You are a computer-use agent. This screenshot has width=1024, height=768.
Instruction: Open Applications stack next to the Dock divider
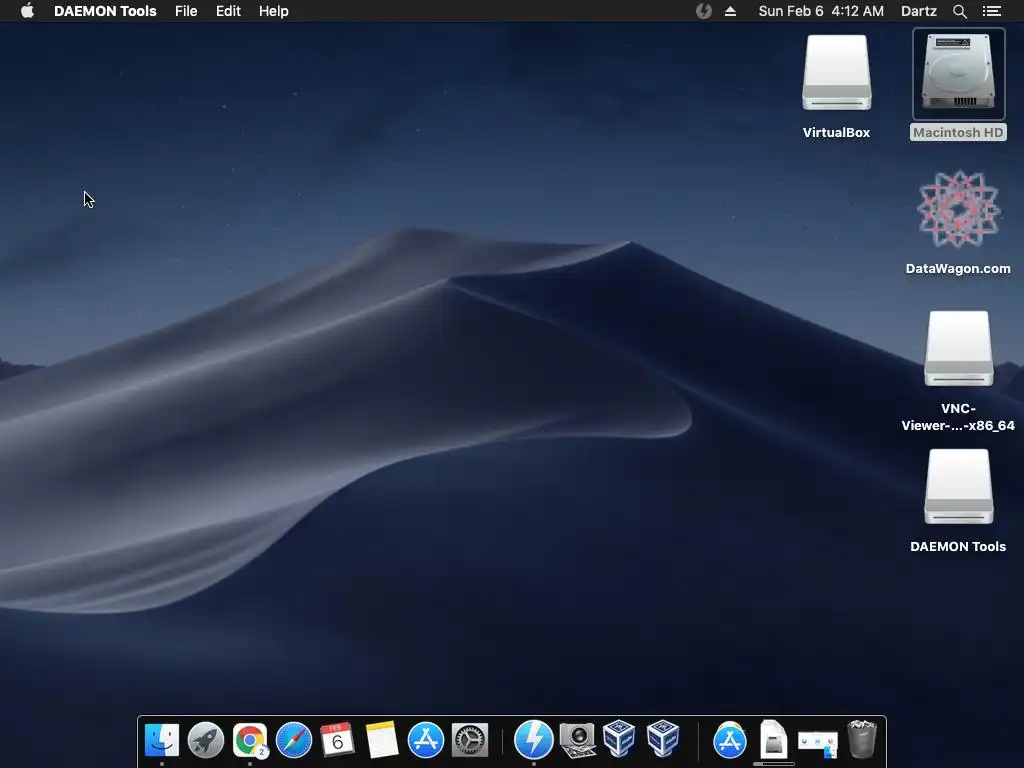729,740
